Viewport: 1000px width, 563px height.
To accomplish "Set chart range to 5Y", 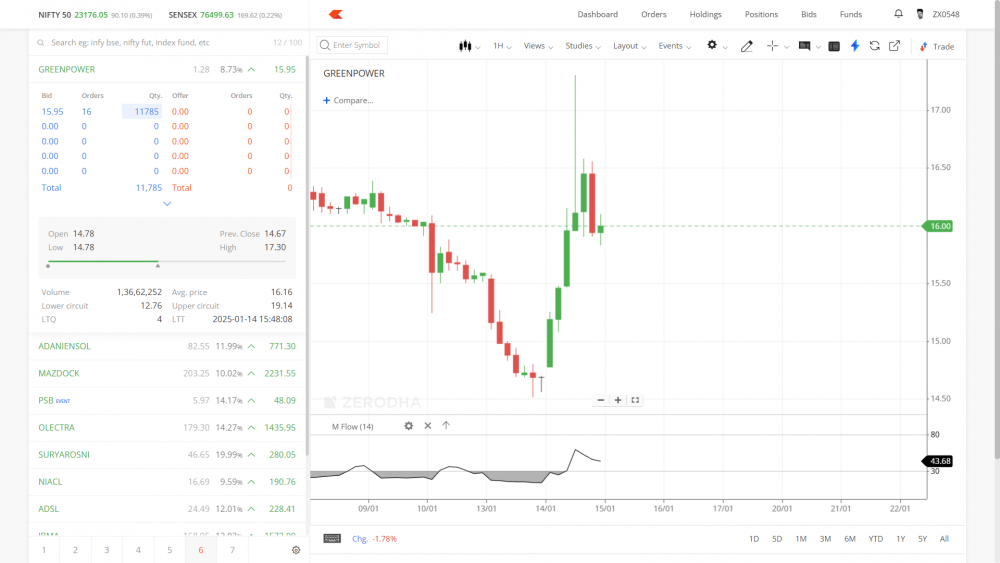I will tap(922, 539).
